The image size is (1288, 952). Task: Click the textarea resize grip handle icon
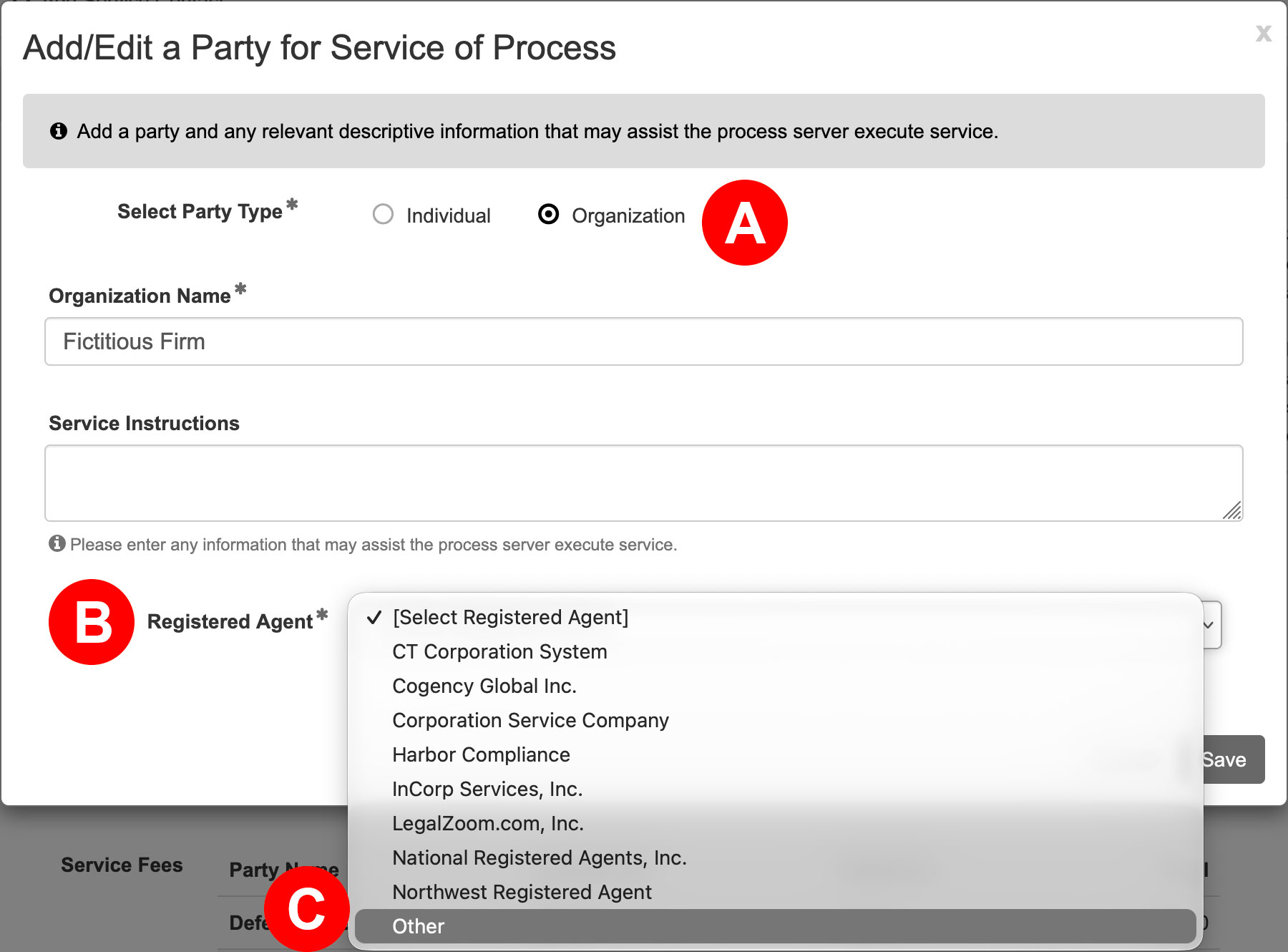point(1231,510)
